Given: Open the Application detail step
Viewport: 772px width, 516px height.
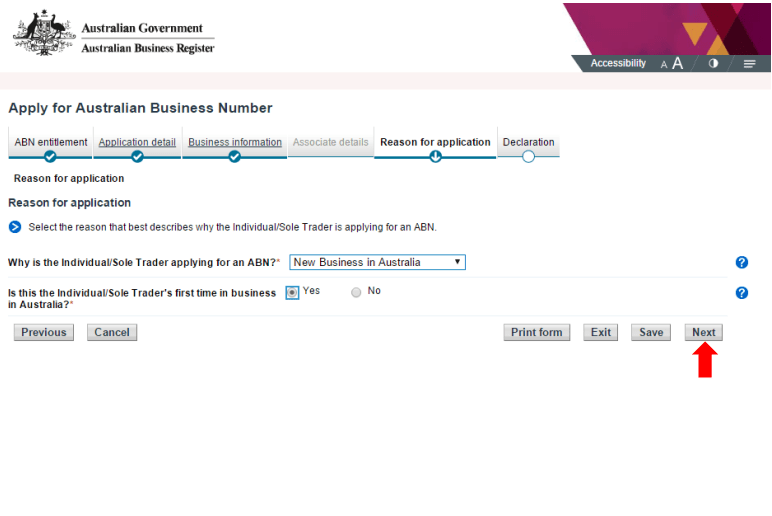Looking at the screenshot, I should pos(137,142).
